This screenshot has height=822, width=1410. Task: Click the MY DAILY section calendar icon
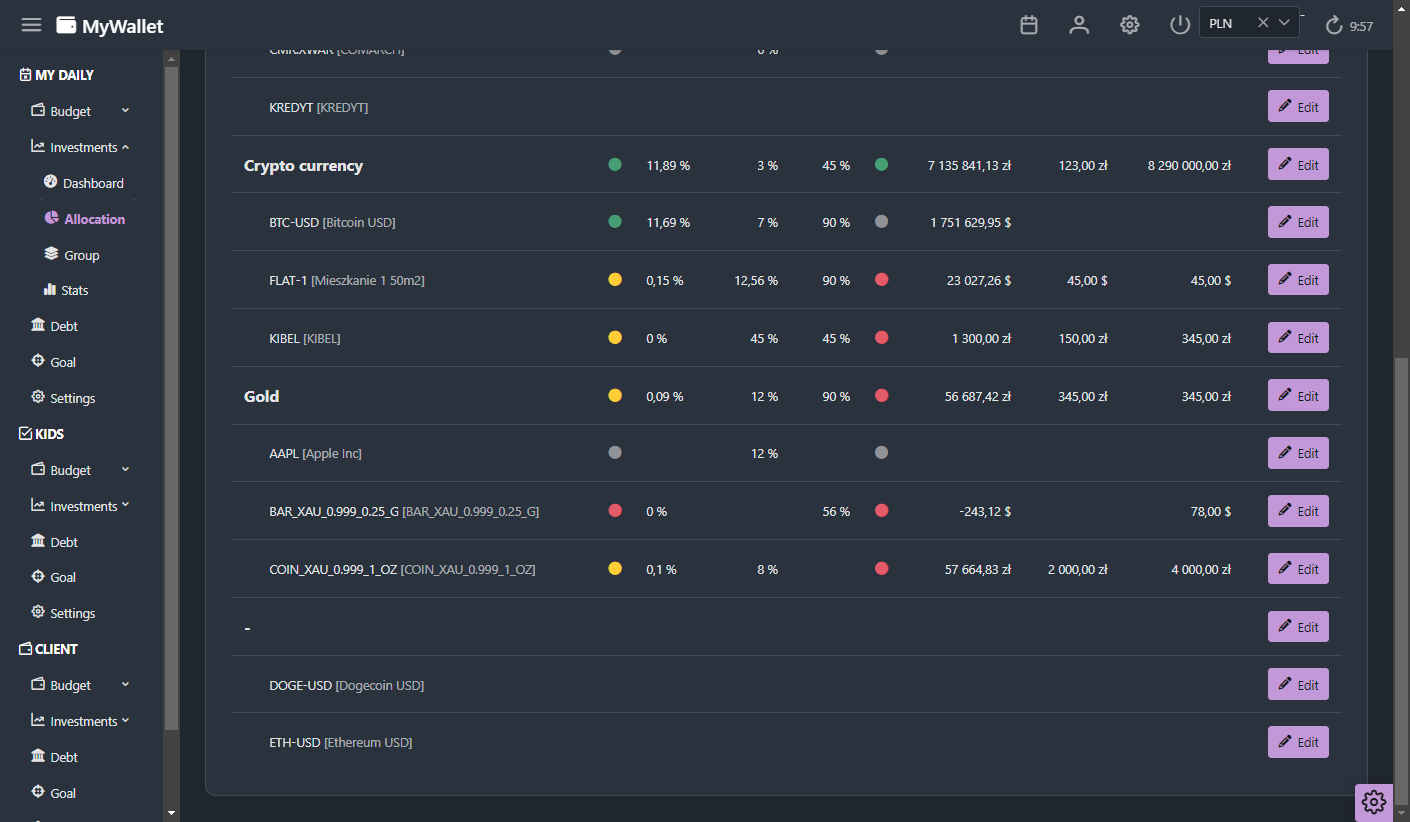coord(26,75)
